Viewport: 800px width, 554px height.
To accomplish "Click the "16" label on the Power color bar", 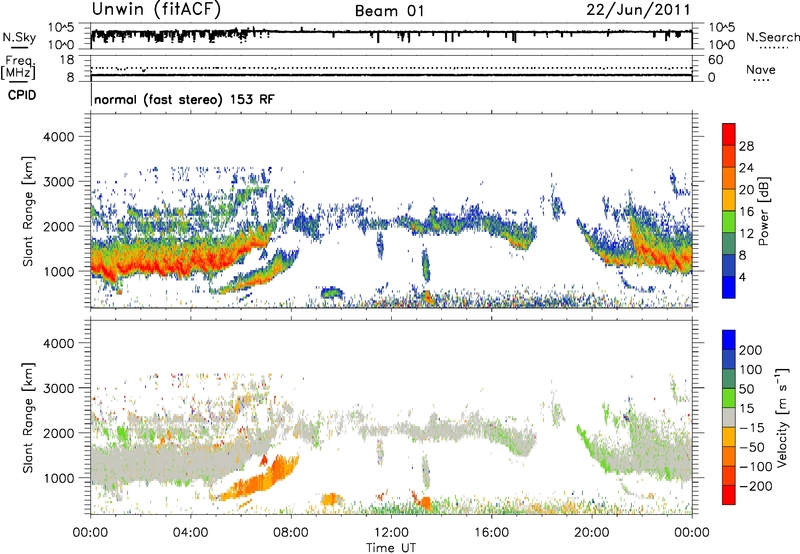I will pos(746,212).
